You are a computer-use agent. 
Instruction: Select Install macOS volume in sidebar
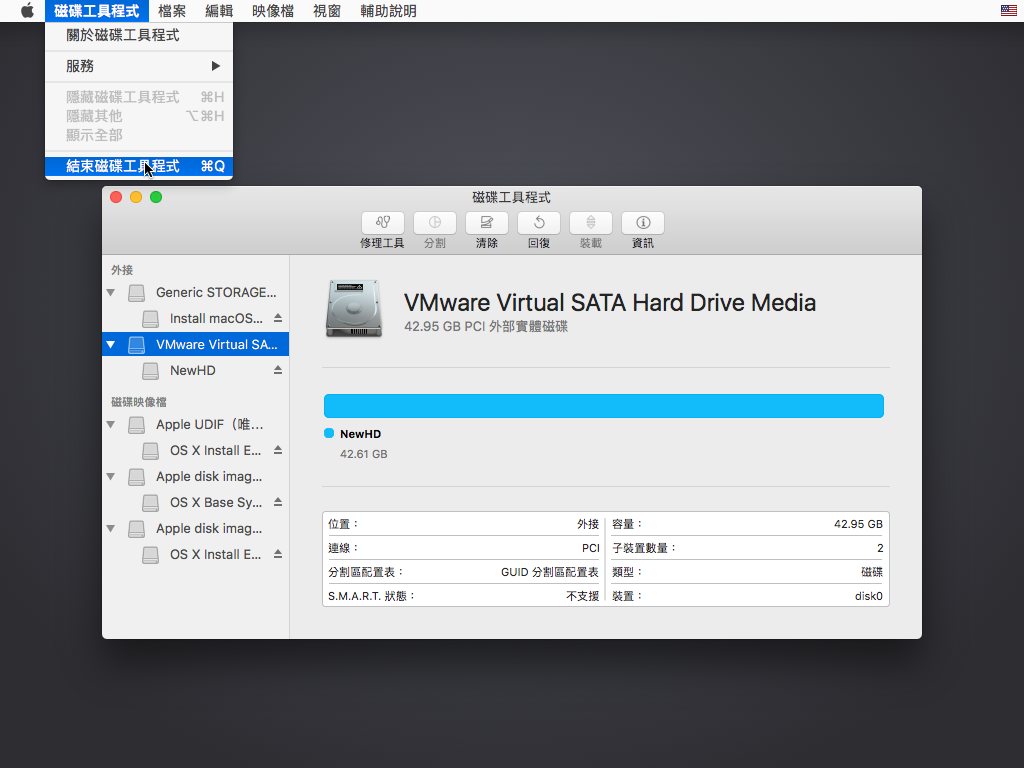click(x=195, y=319)
